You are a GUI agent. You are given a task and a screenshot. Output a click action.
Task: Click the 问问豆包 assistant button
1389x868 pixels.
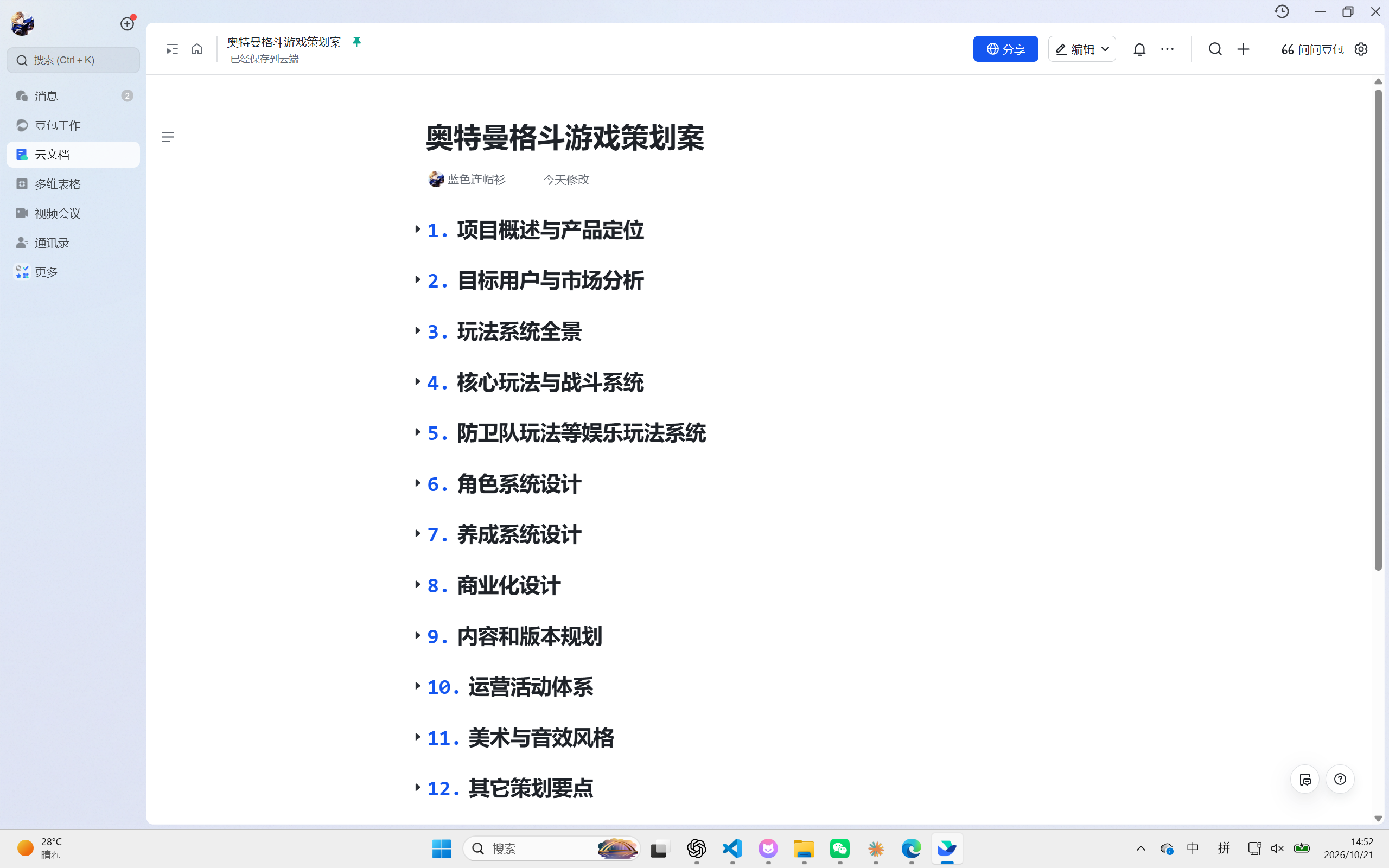pyautogui.click(x=1311, y=49)
